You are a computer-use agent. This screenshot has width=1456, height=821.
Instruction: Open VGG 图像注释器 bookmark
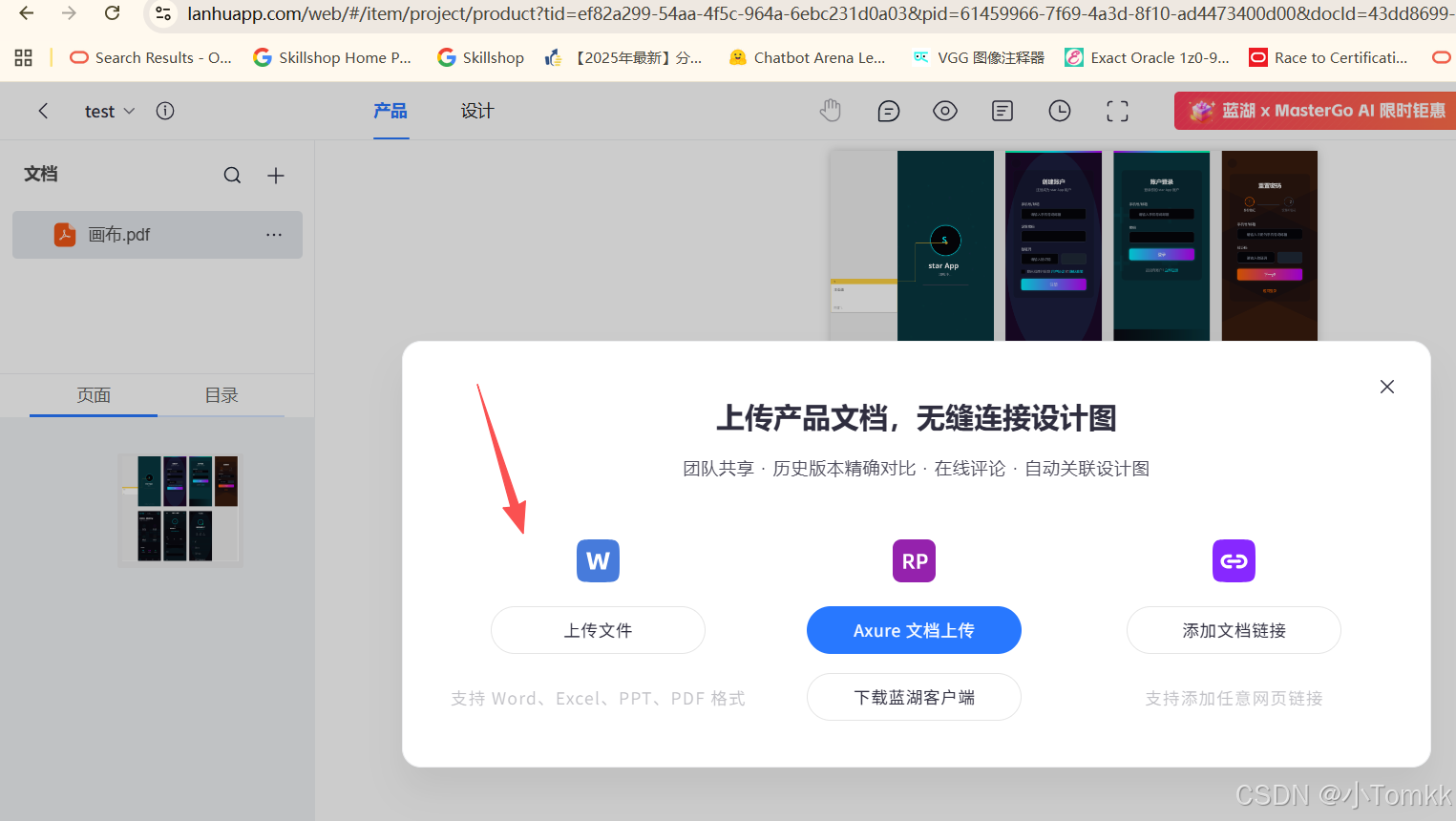pos(979,57)
